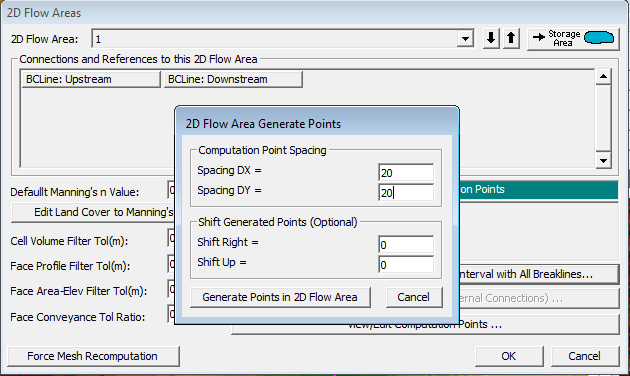The width and height of the screenshot is (630, 376).
Task: Click Edit Land Cover to Manning's button
Action: tap(93, 213)
